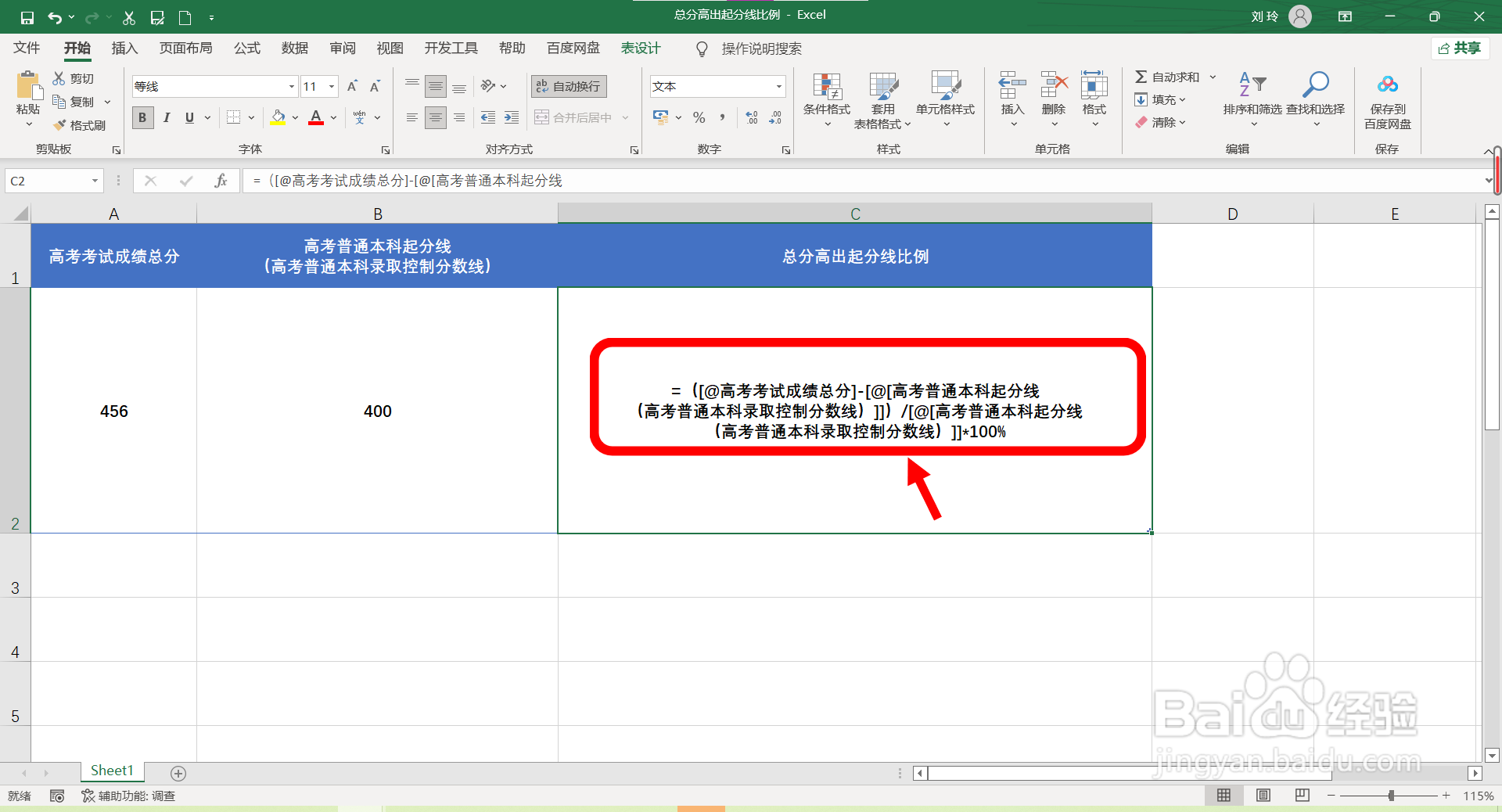Click the increase decimal icon
1502x812 pixels.
tap(752, 117)
